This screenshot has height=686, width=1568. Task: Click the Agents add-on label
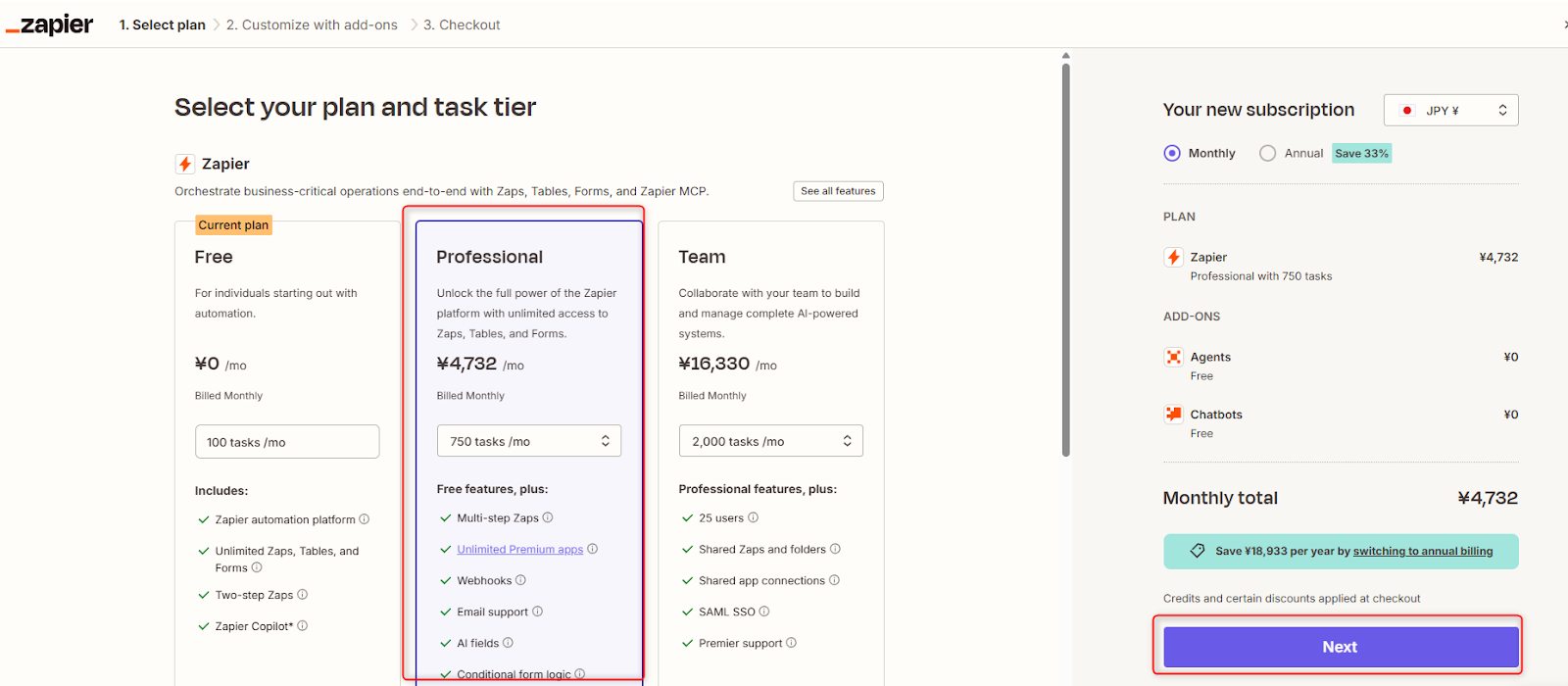pyautogui.click(x=1211, y=357)
